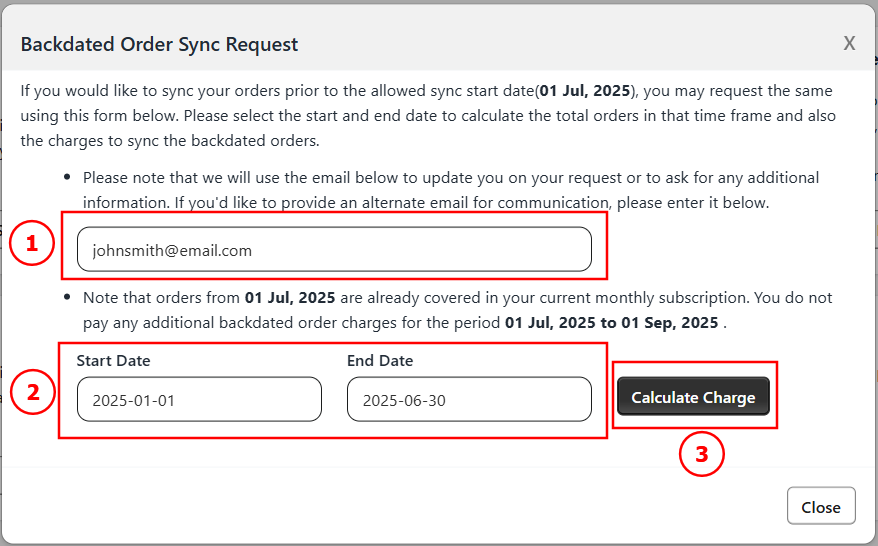
Task: Click the Backdated Order Sync Request title
Action: 159,44
